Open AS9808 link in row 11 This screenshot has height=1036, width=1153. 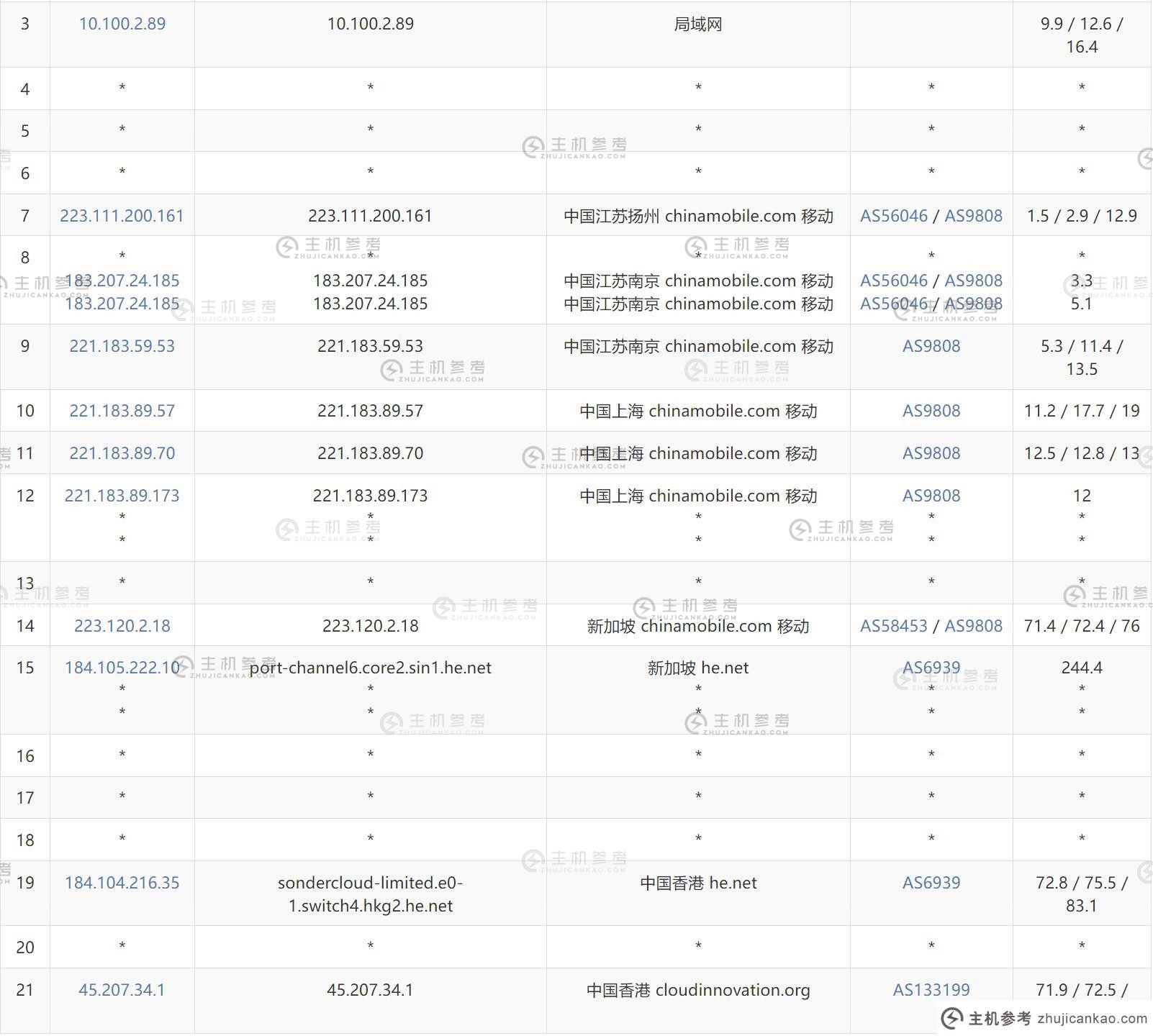[x=931, y=453]
